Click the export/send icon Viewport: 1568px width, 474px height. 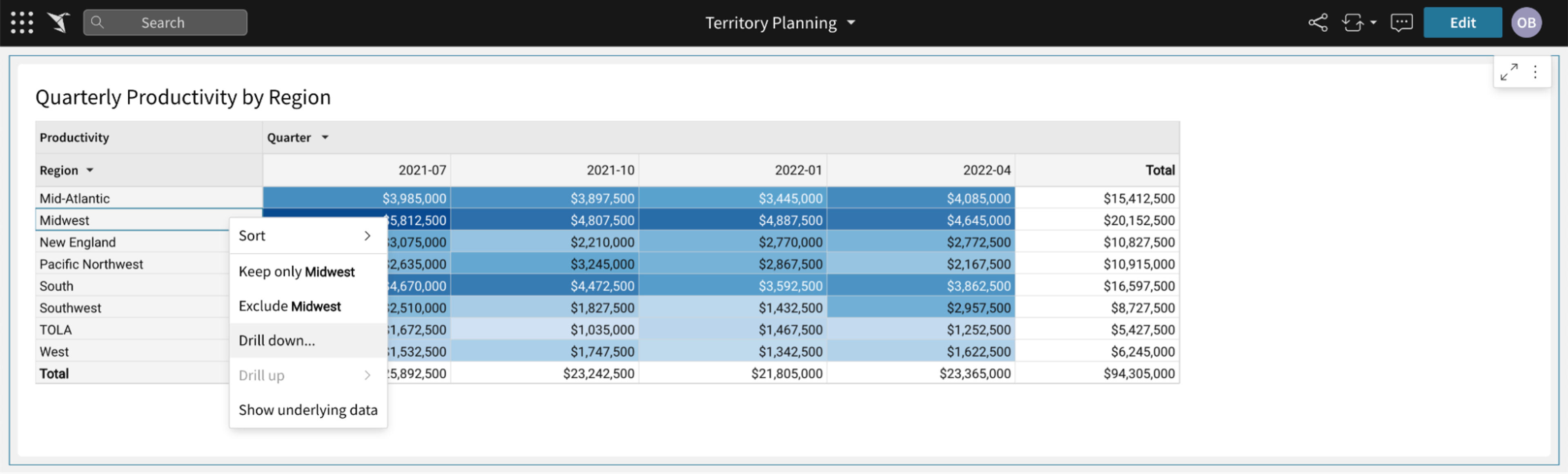(x=1352, y=23)
